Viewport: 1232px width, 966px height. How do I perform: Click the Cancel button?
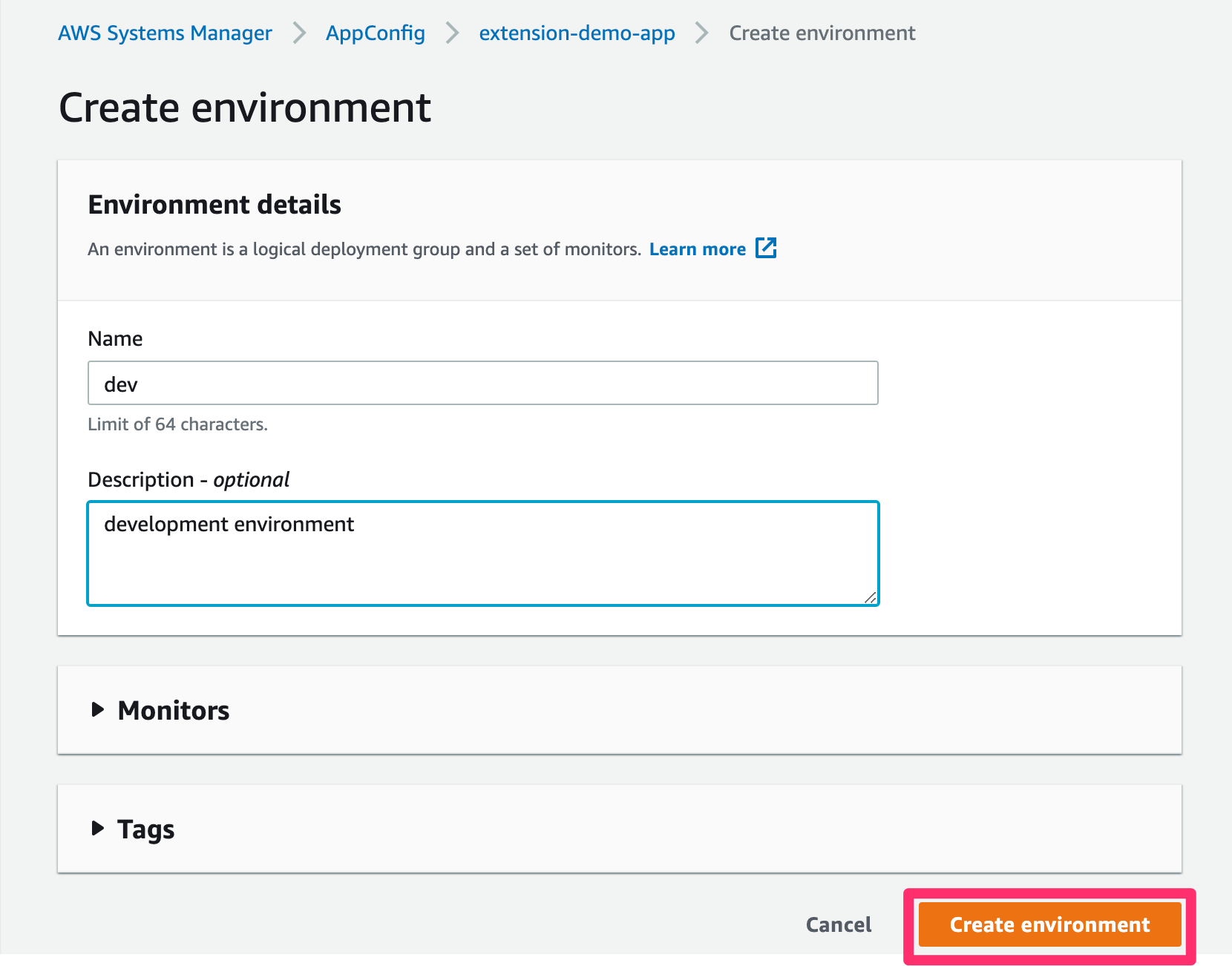click(838, 924)
